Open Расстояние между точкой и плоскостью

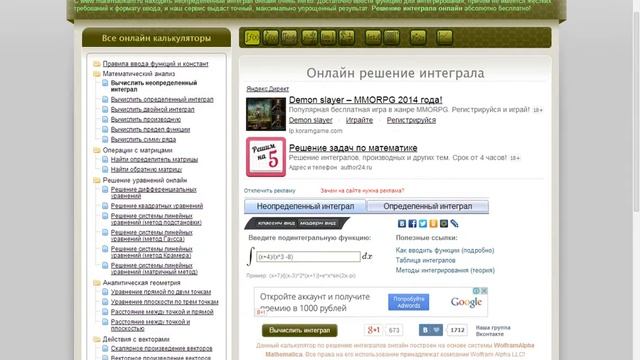click(150, 325)
